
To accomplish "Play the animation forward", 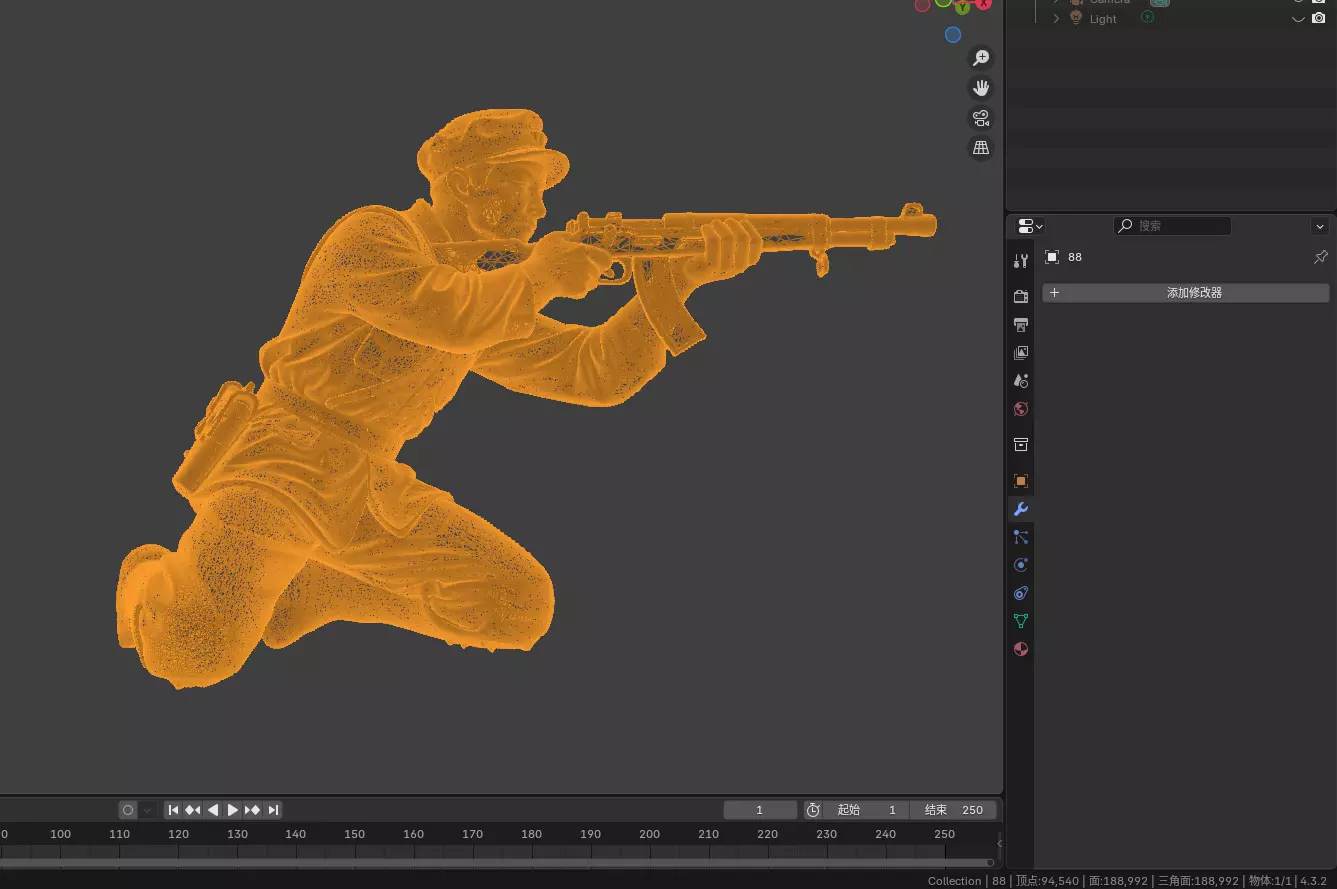I will [x=233, y=810].
